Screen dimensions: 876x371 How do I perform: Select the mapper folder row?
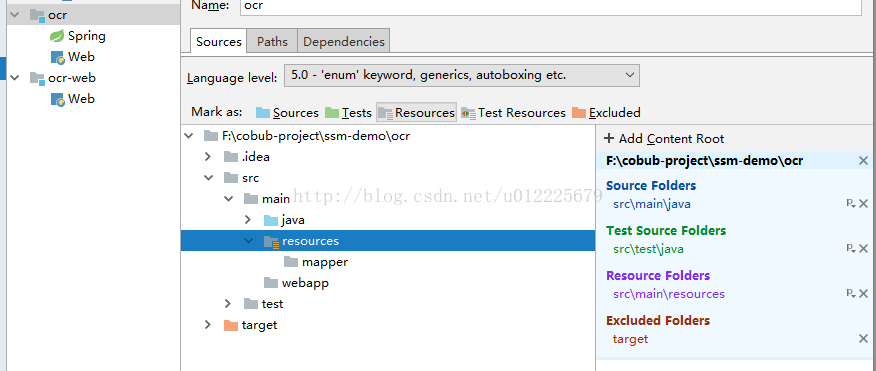tap(388, 262)
